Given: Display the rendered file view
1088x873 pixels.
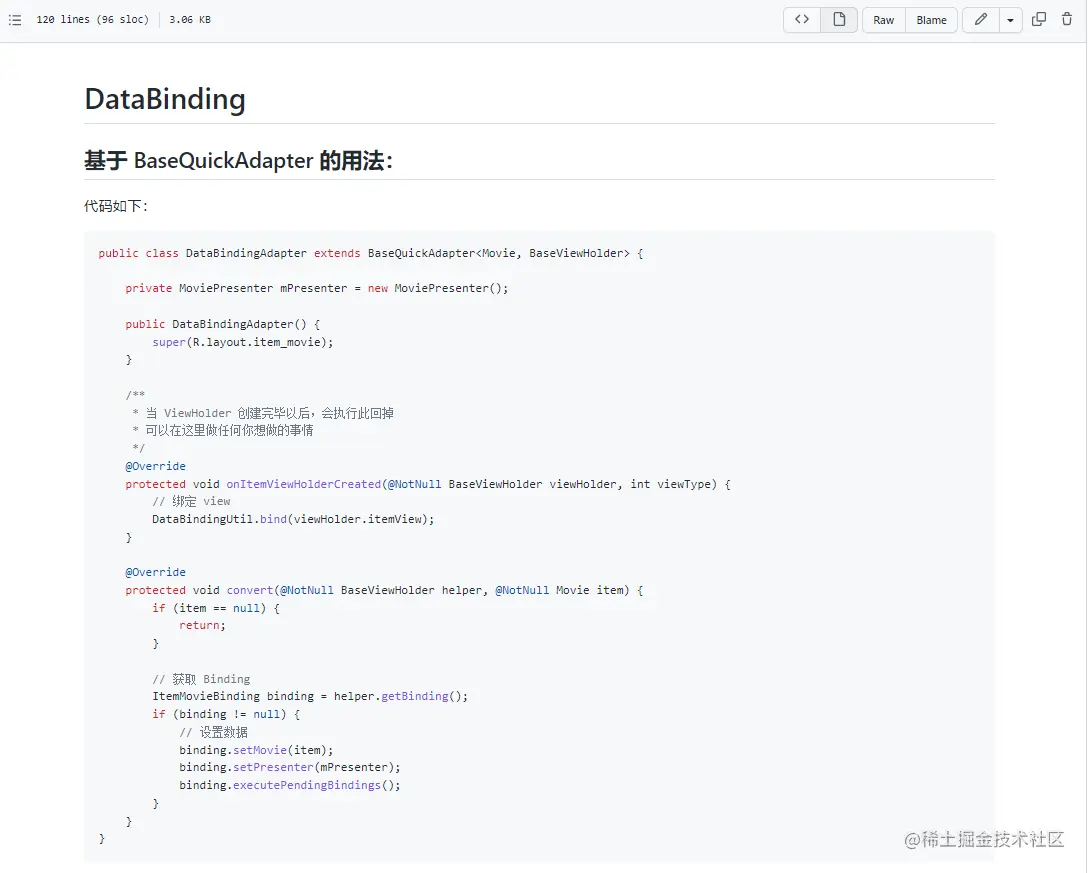Looking at the screenshot, I should click(x=839, y=19).
